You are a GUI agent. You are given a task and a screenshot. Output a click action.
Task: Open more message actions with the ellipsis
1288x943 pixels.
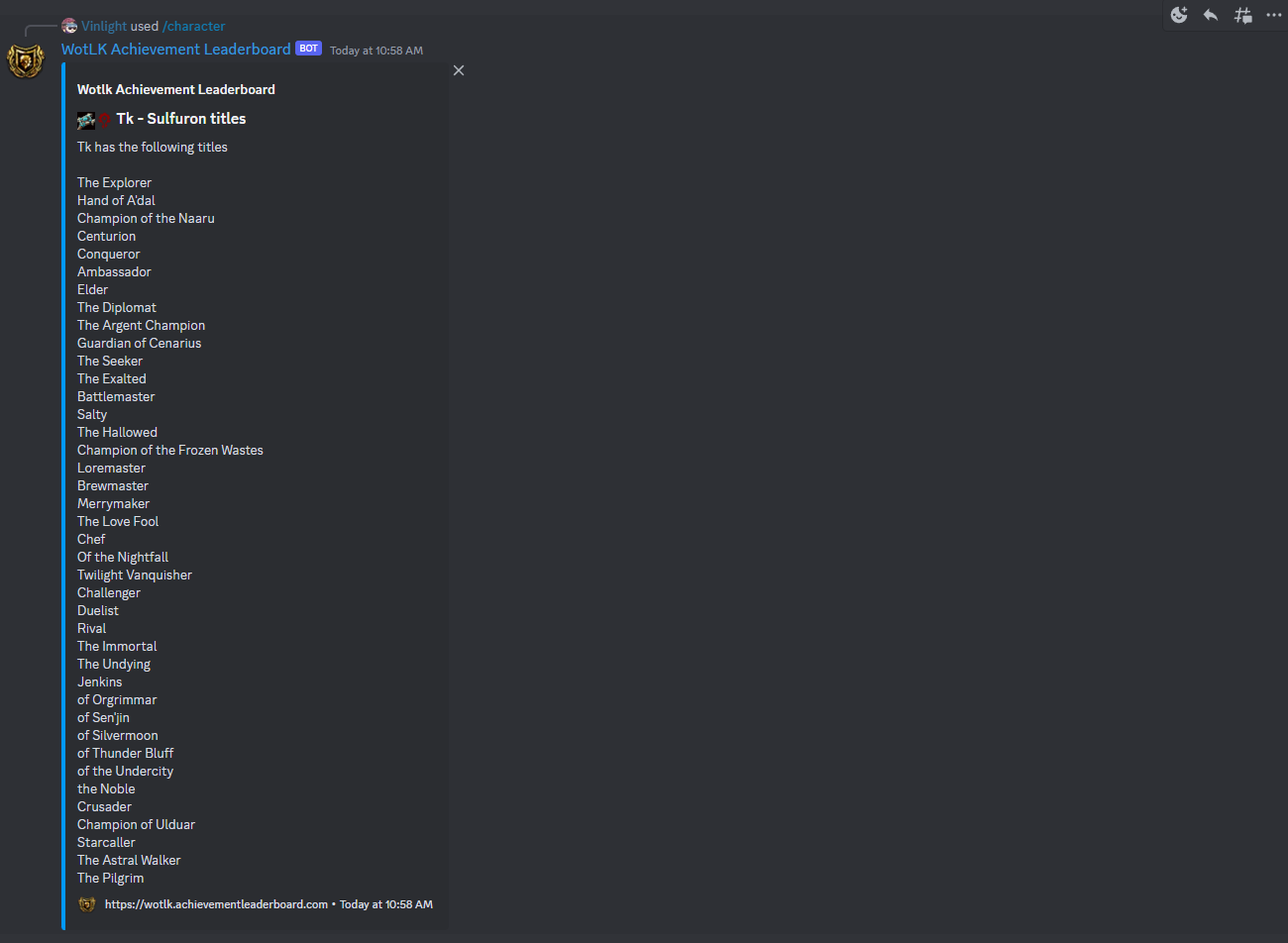click(x=1273, y=15)
